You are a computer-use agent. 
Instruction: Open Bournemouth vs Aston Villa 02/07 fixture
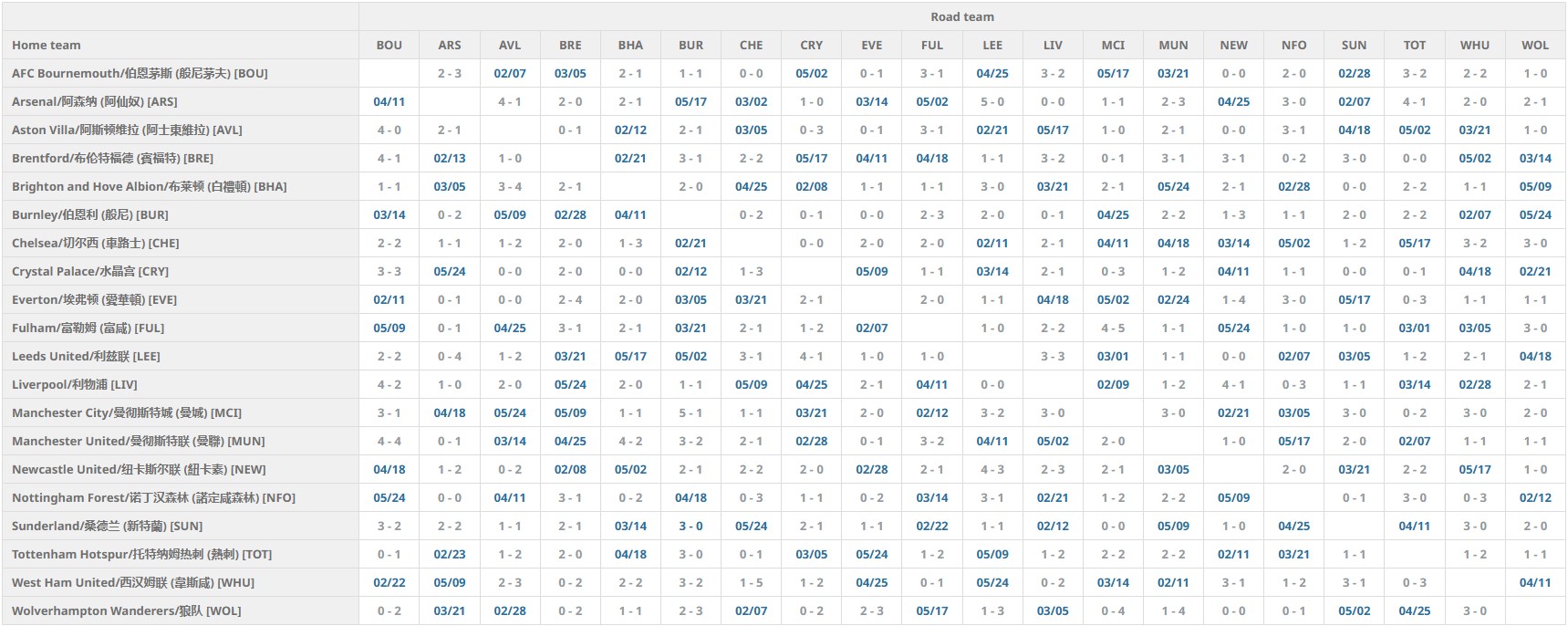point(510,74)
